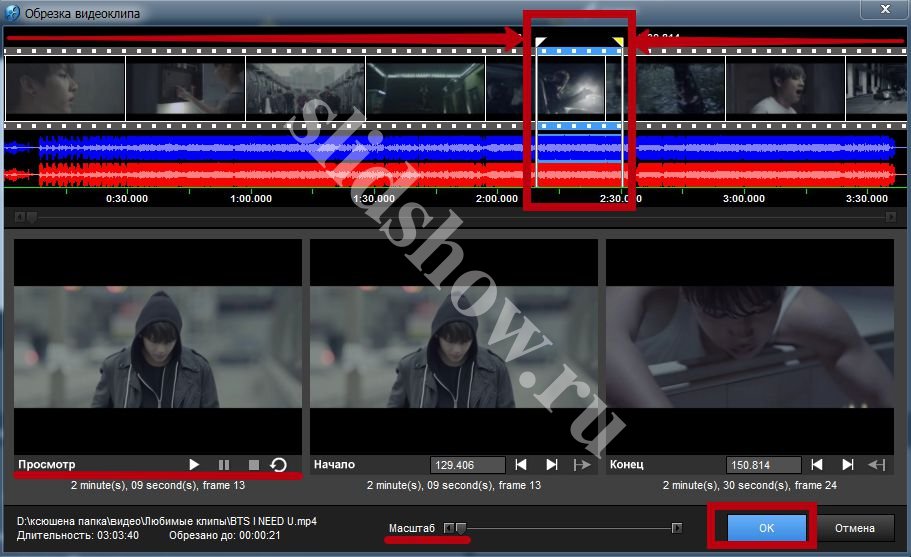Step Начало forward one frame
This screenshot has width=911, height=557.
pos(552,465)
